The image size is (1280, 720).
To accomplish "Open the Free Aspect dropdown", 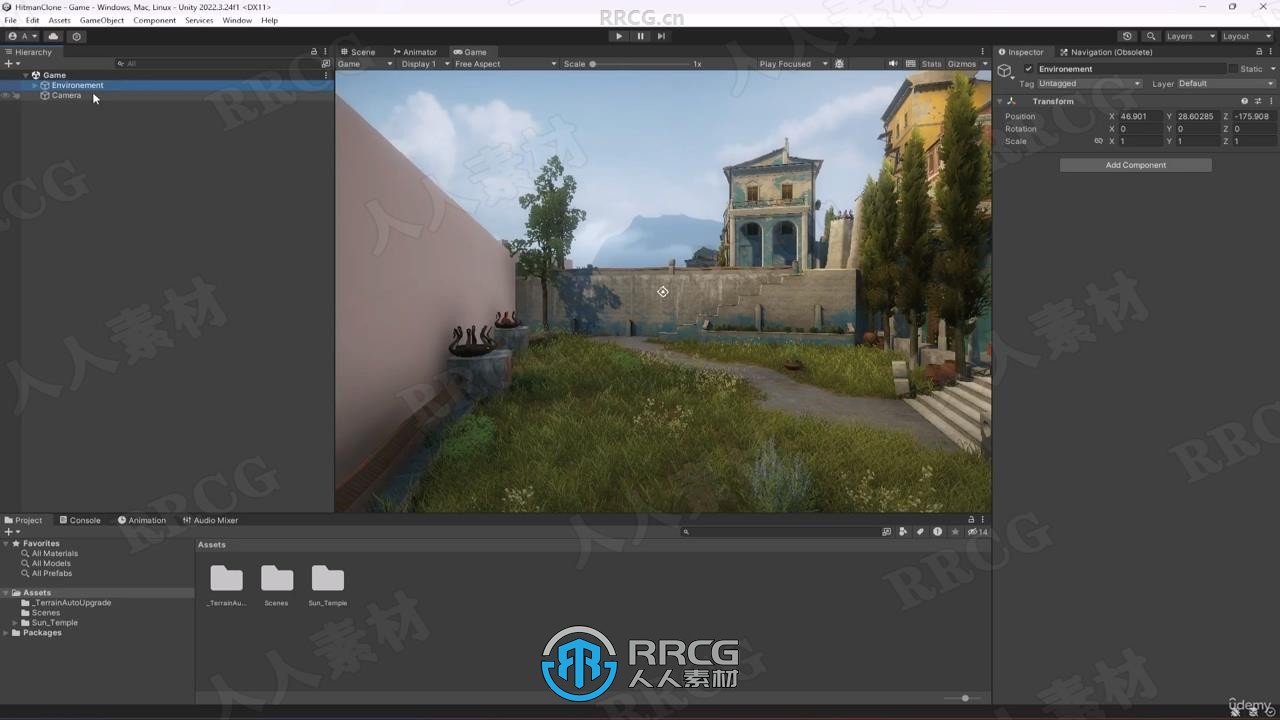I will click(x=505, y=64).
